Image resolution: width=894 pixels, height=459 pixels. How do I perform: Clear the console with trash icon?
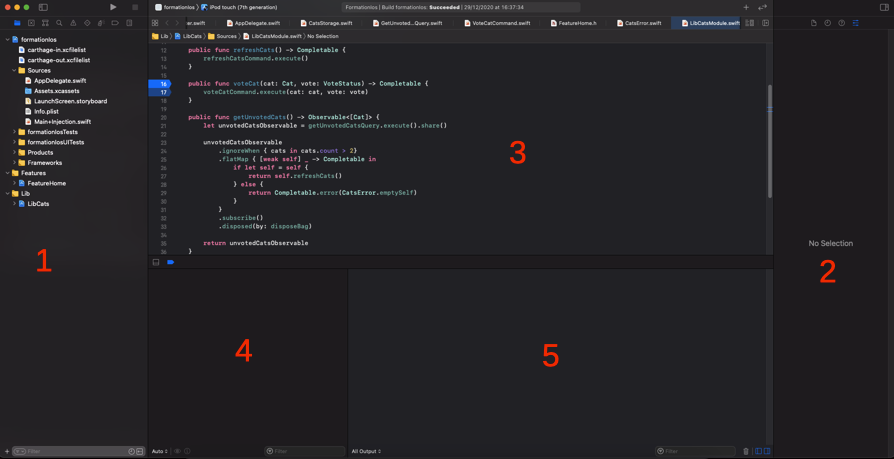click(x=746, y=451)
